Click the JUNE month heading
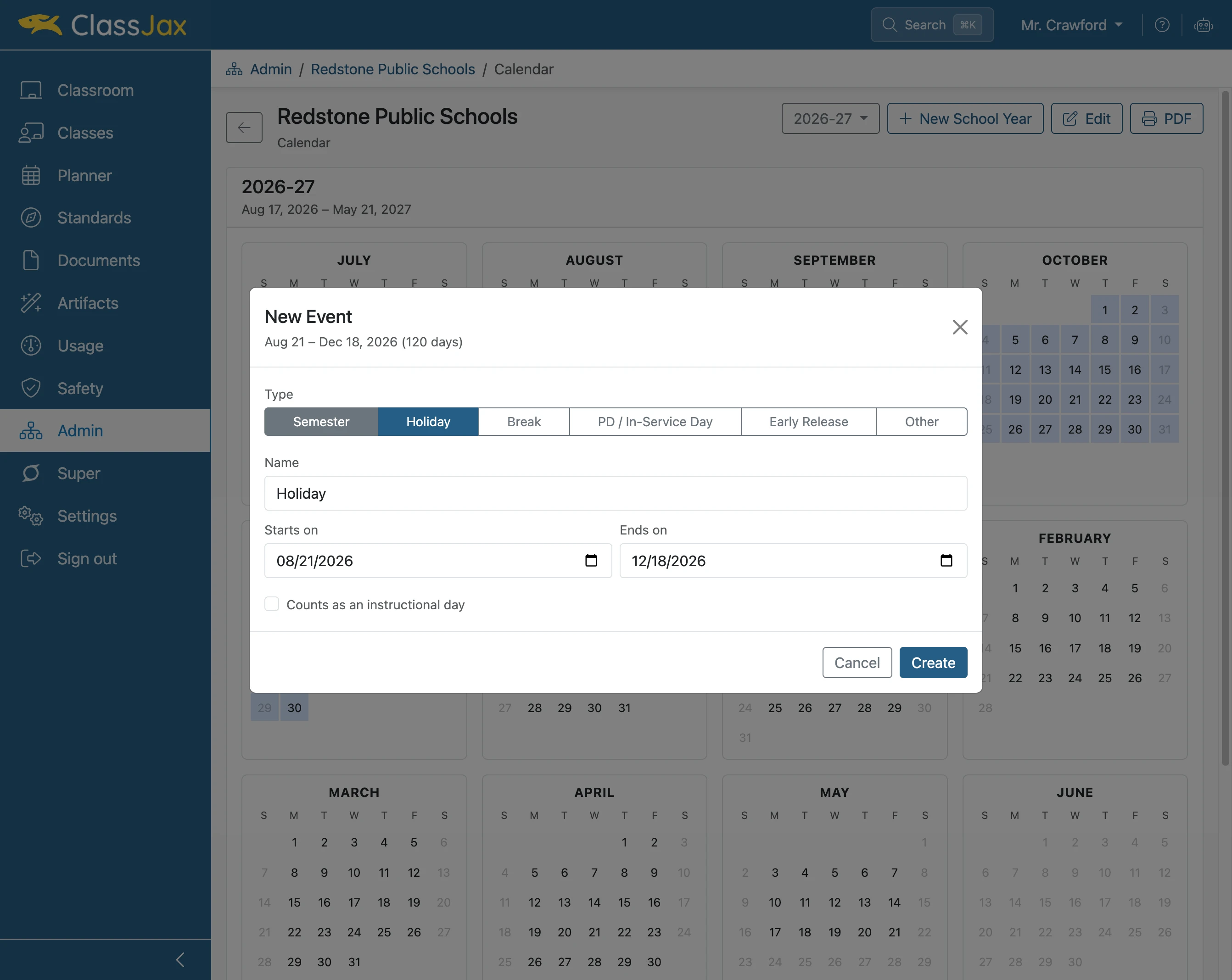 click(x=1075, y=793)
